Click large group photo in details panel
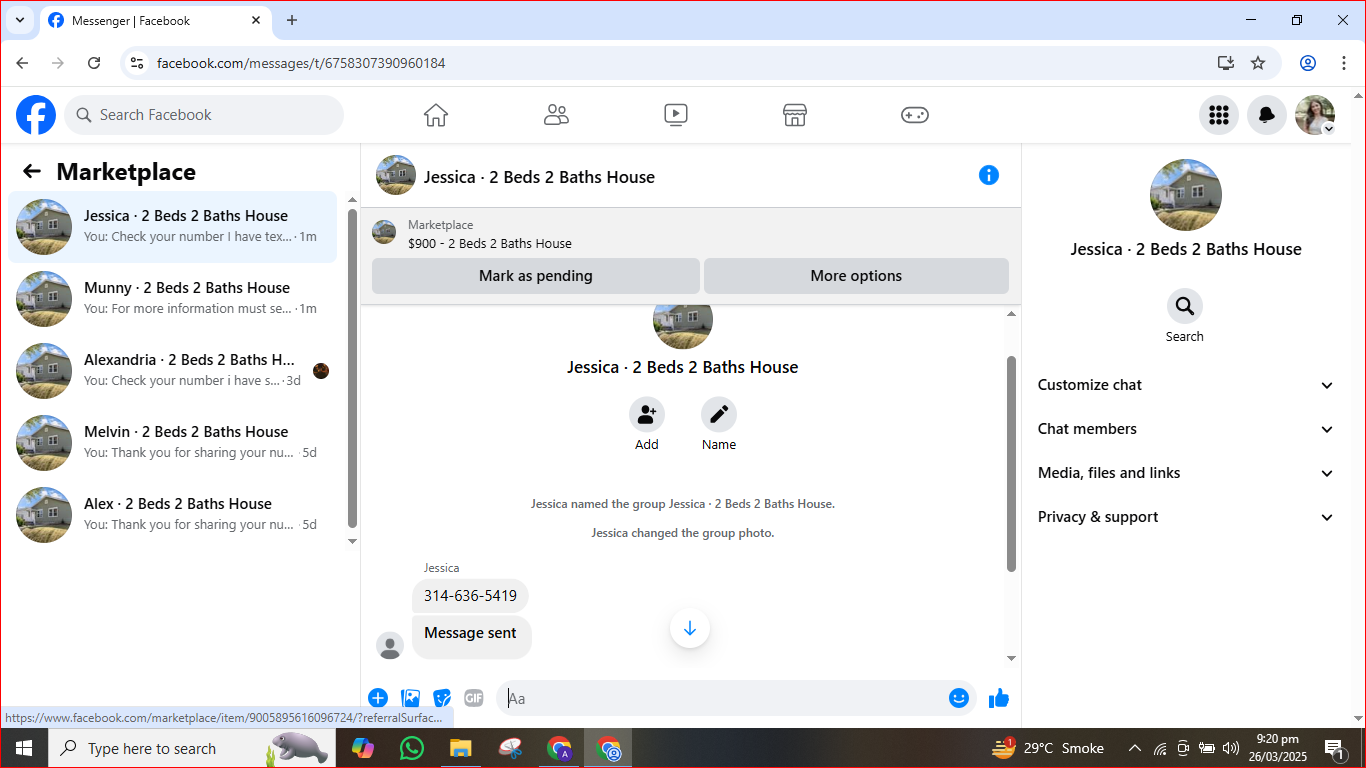 click(x=1186, y=195)
